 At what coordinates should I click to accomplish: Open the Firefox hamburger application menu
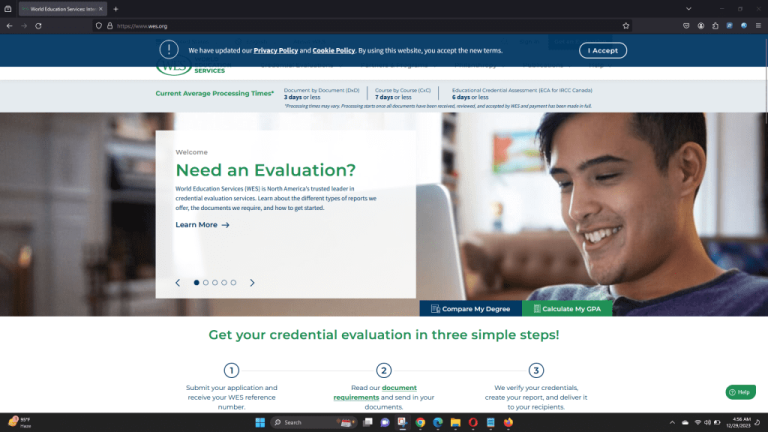pyautogui.click(x=758, y=26)
